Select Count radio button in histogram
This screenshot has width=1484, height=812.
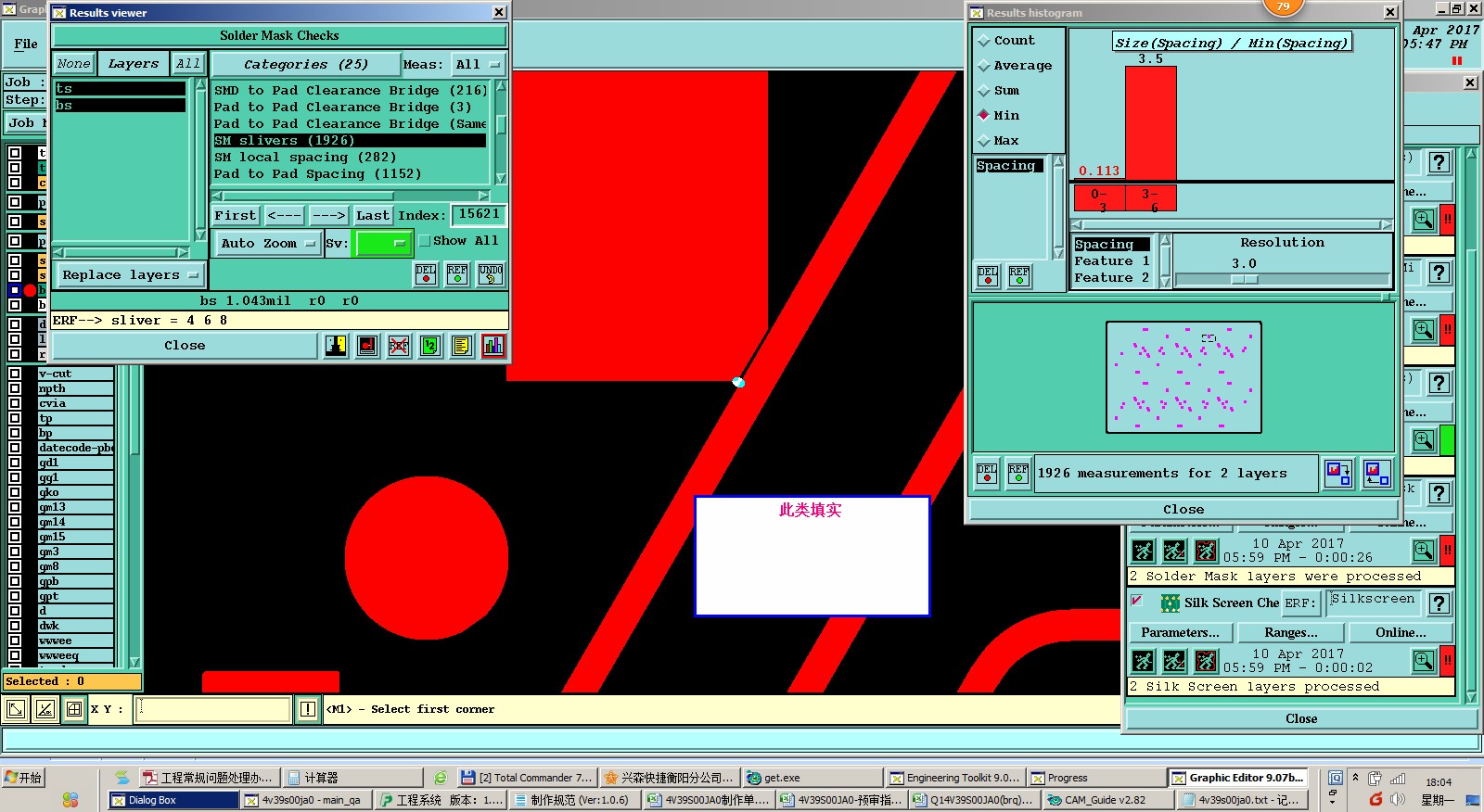click(984, 41)
